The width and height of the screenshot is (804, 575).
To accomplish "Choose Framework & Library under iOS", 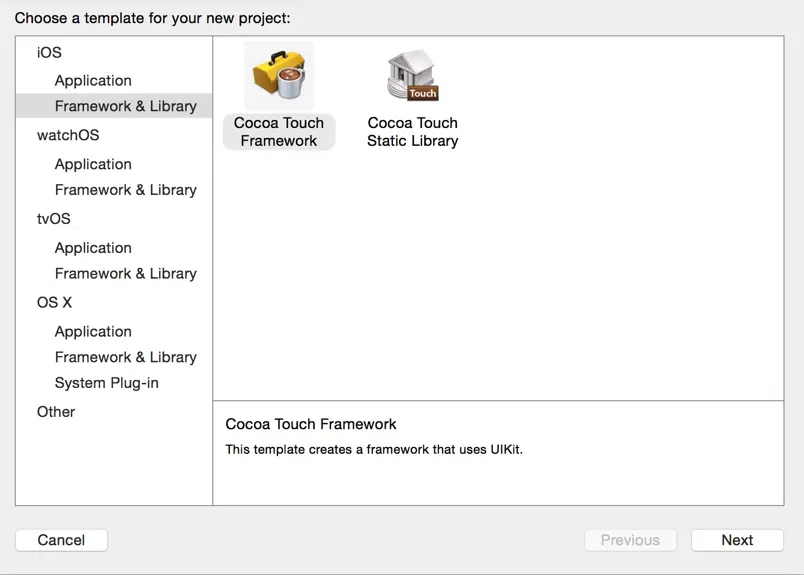I will (114, 106).
